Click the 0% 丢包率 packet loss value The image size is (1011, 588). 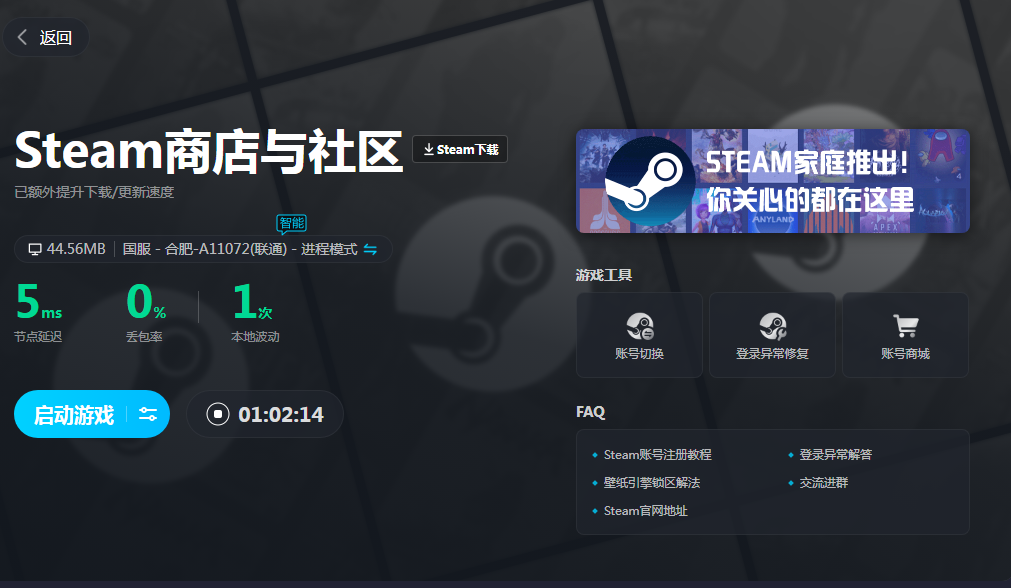pyautogui.click(x=146, y=302)
